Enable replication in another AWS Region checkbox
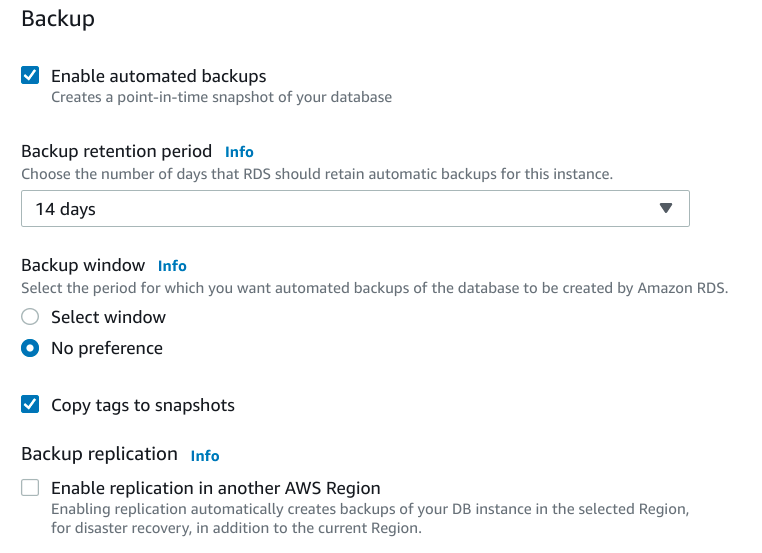This screenshot has height=553, width=762. (x=31, y=488)
